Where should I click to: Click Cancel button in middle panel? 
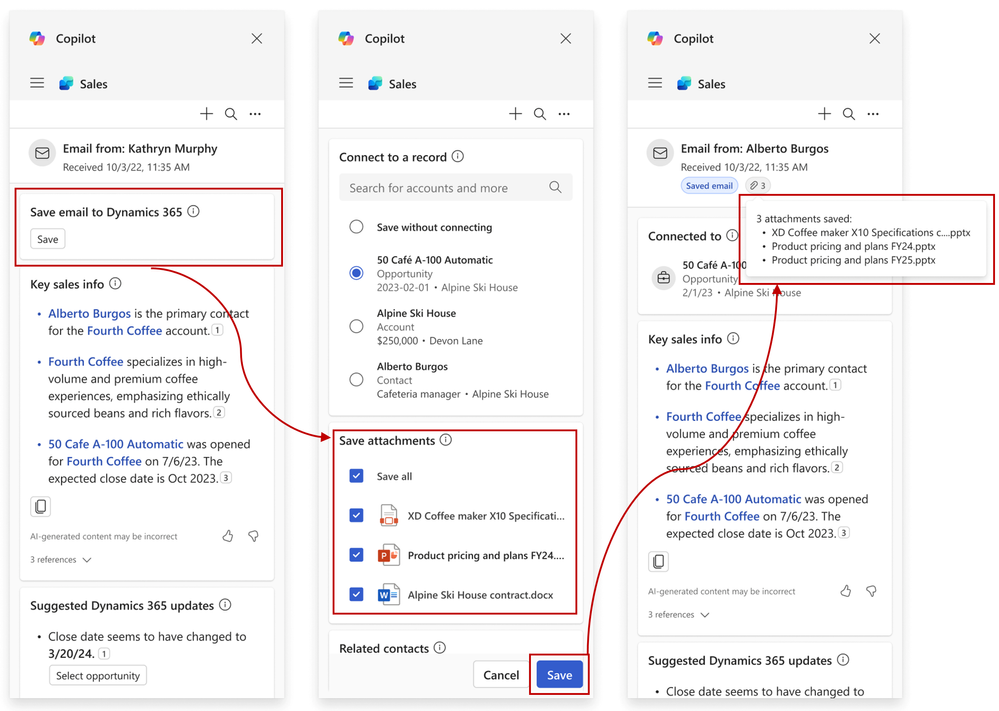pyautogui.click(x=501, y=675)
